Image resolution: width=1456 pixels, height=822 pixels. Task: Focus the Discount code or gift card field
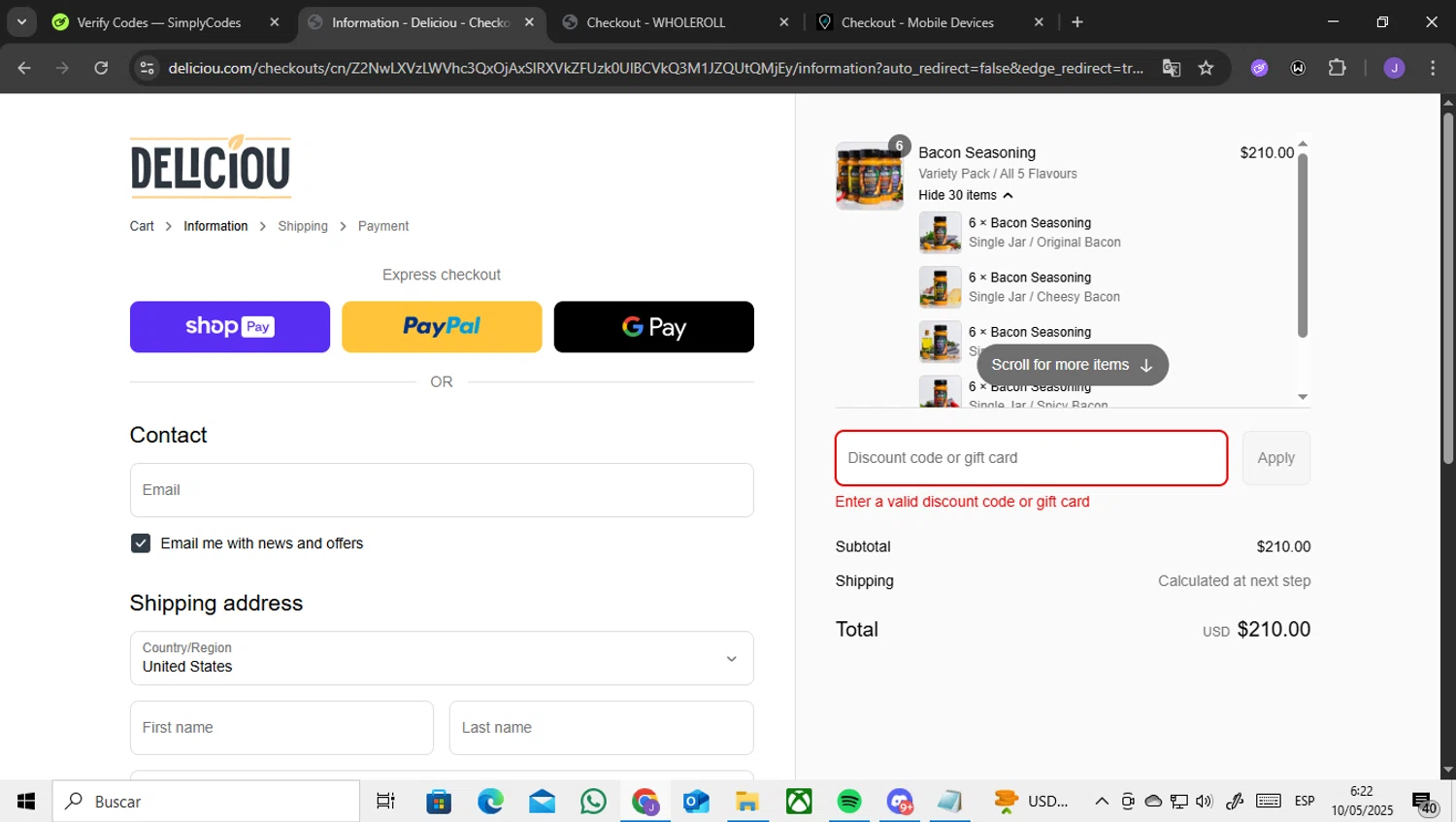tap(1032, 458)
